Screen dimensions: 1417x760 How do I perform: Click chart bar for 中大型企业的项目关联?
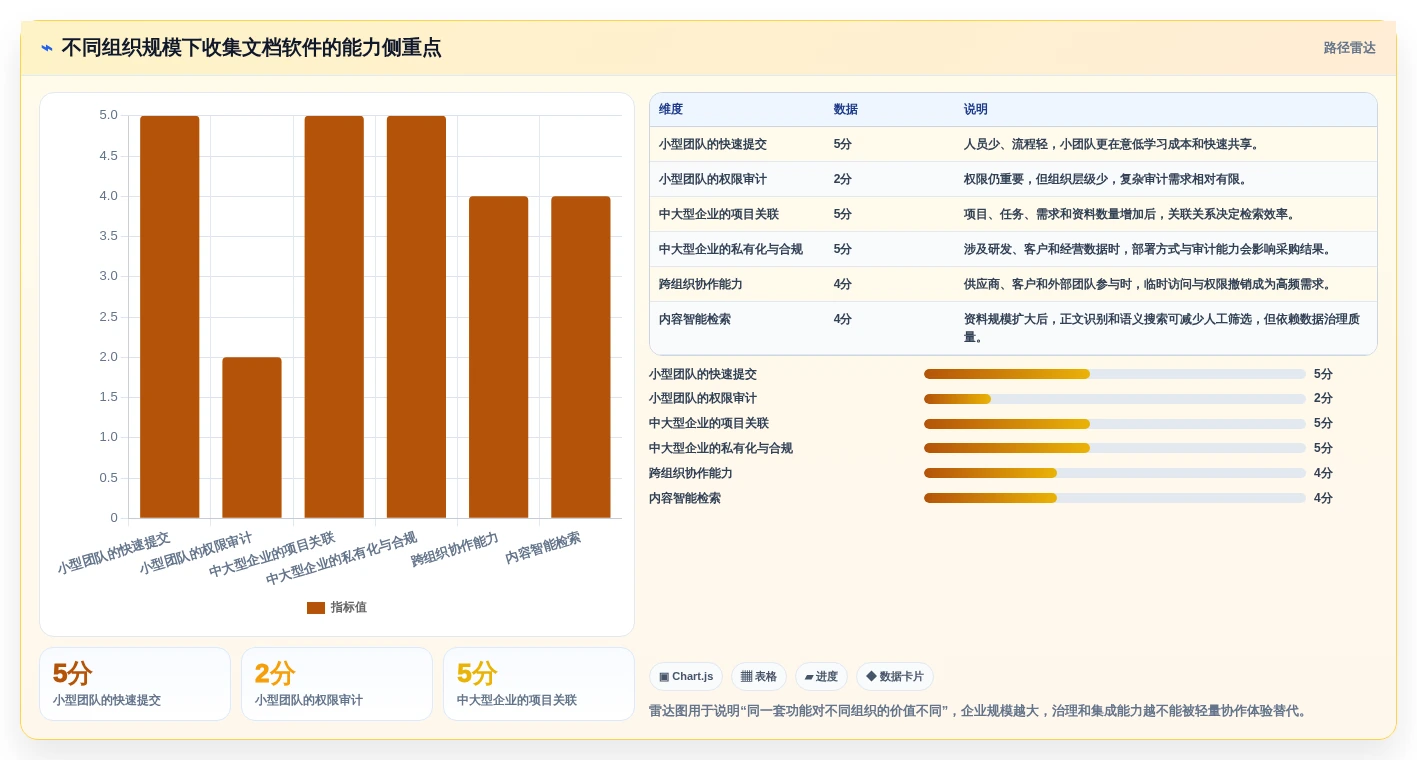[334, 317]
